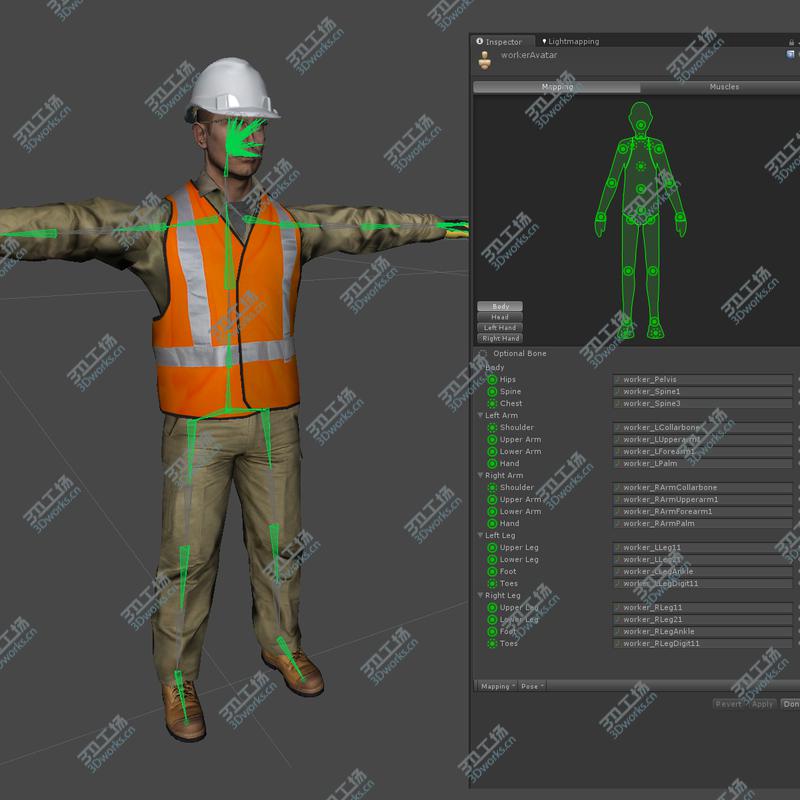Select the worker_RArmPalm bone field

703,523
